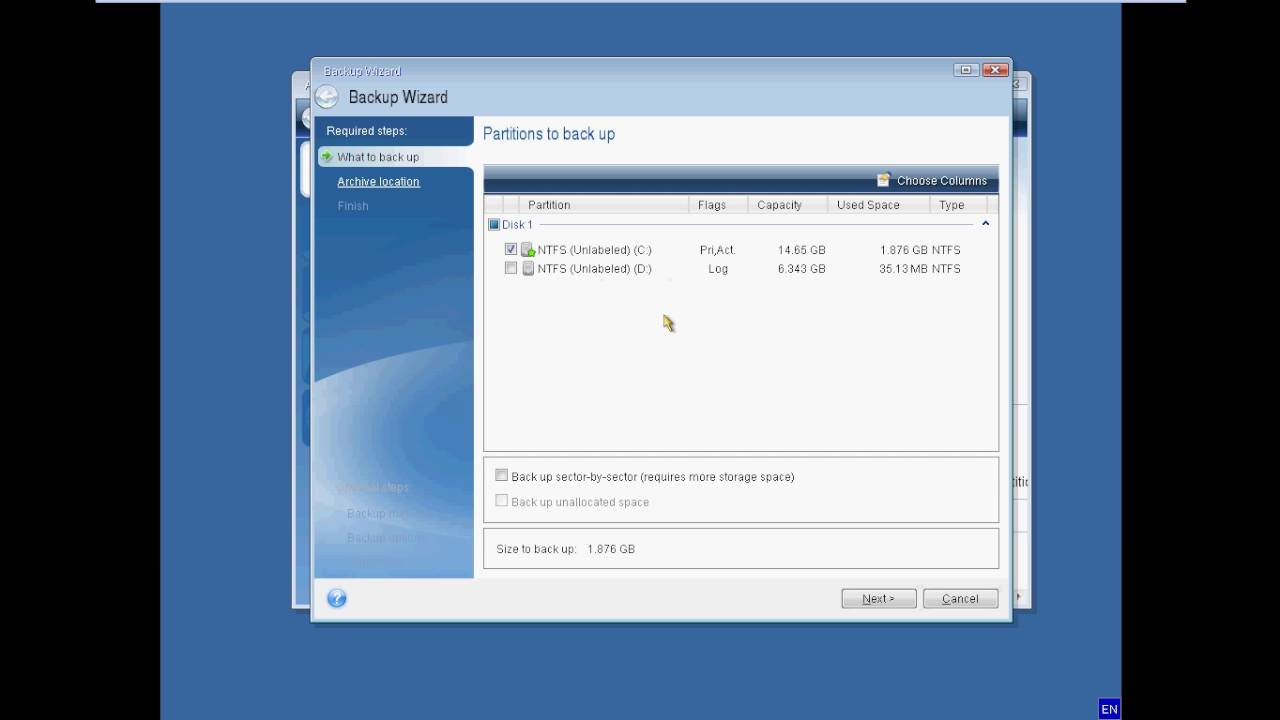The height and width of the screenshot is (720, 1280).
Task: Open the Choose Columns dialog
Action: click(x=933, y=180)
